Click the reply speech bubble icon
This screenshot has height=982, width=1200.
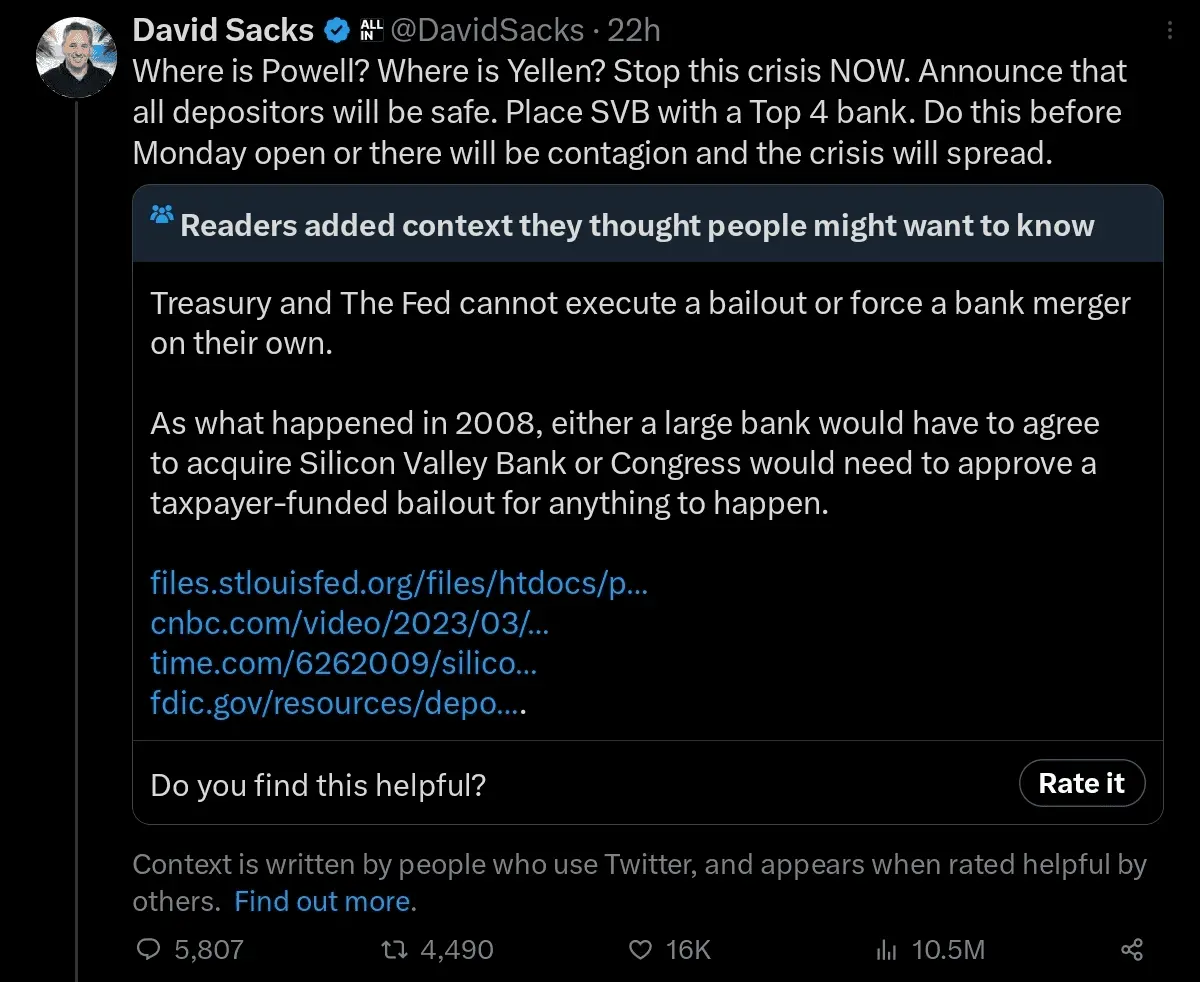point(148,949)
